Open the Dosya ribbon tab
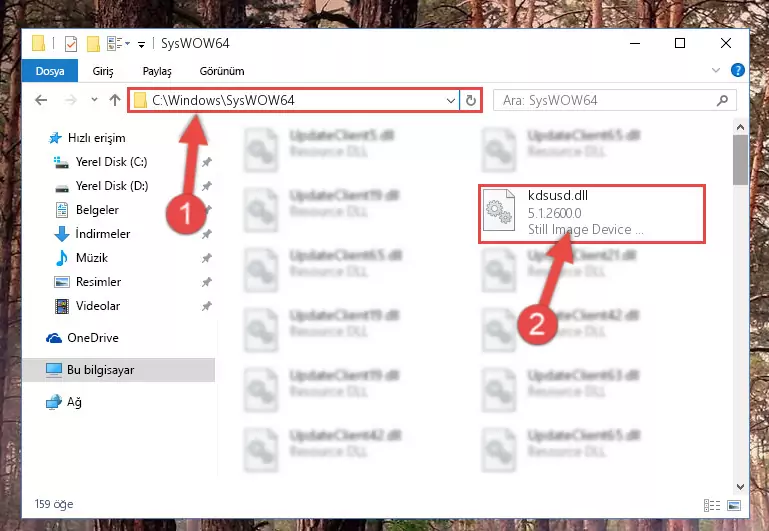Viewport: 769px width, 531px height. coord(50,71)
